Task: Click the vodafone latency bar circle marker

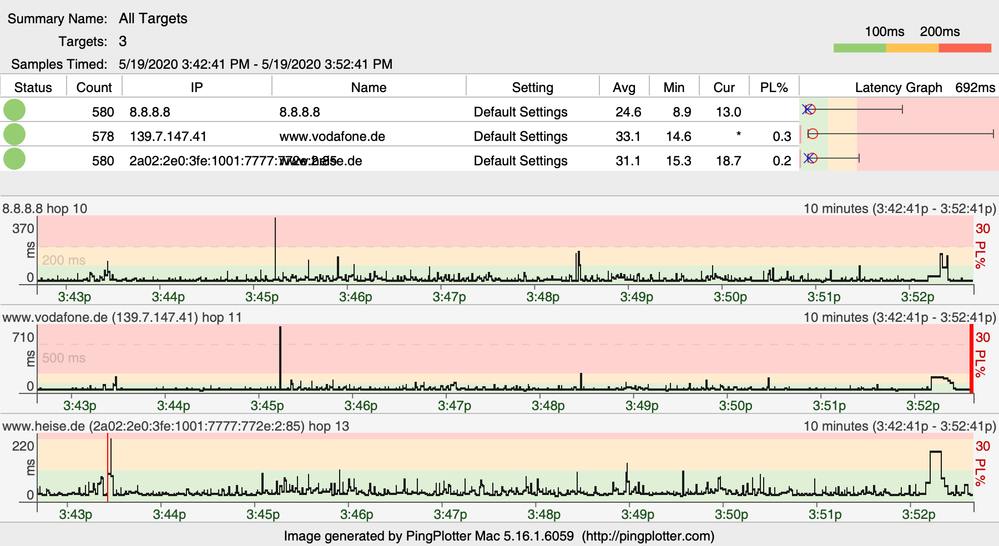Action: [812, 134]
